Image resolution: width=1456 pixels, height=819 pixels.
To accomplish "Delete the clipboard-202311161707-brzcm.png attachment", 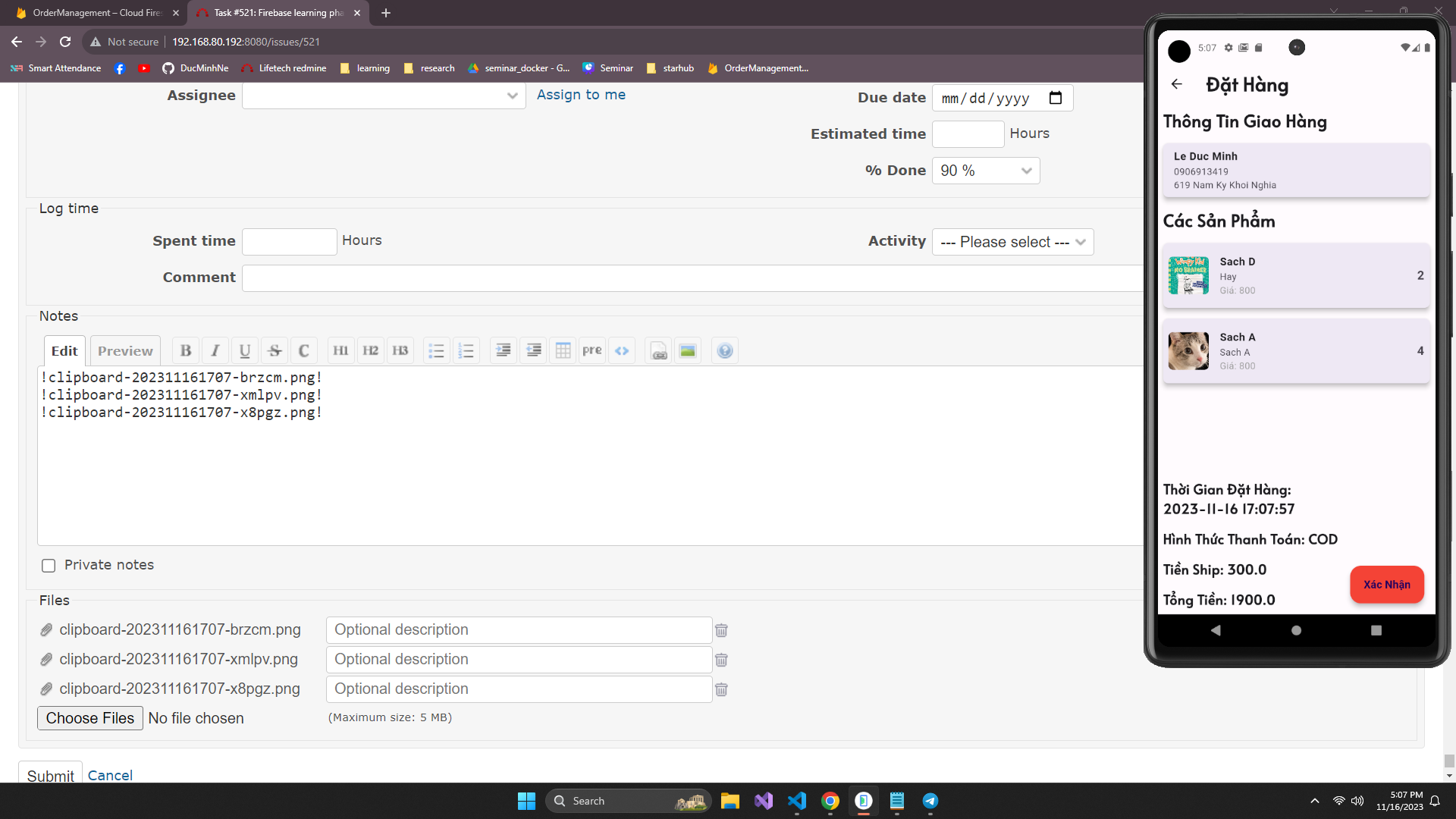I will [x=721, y=630].
